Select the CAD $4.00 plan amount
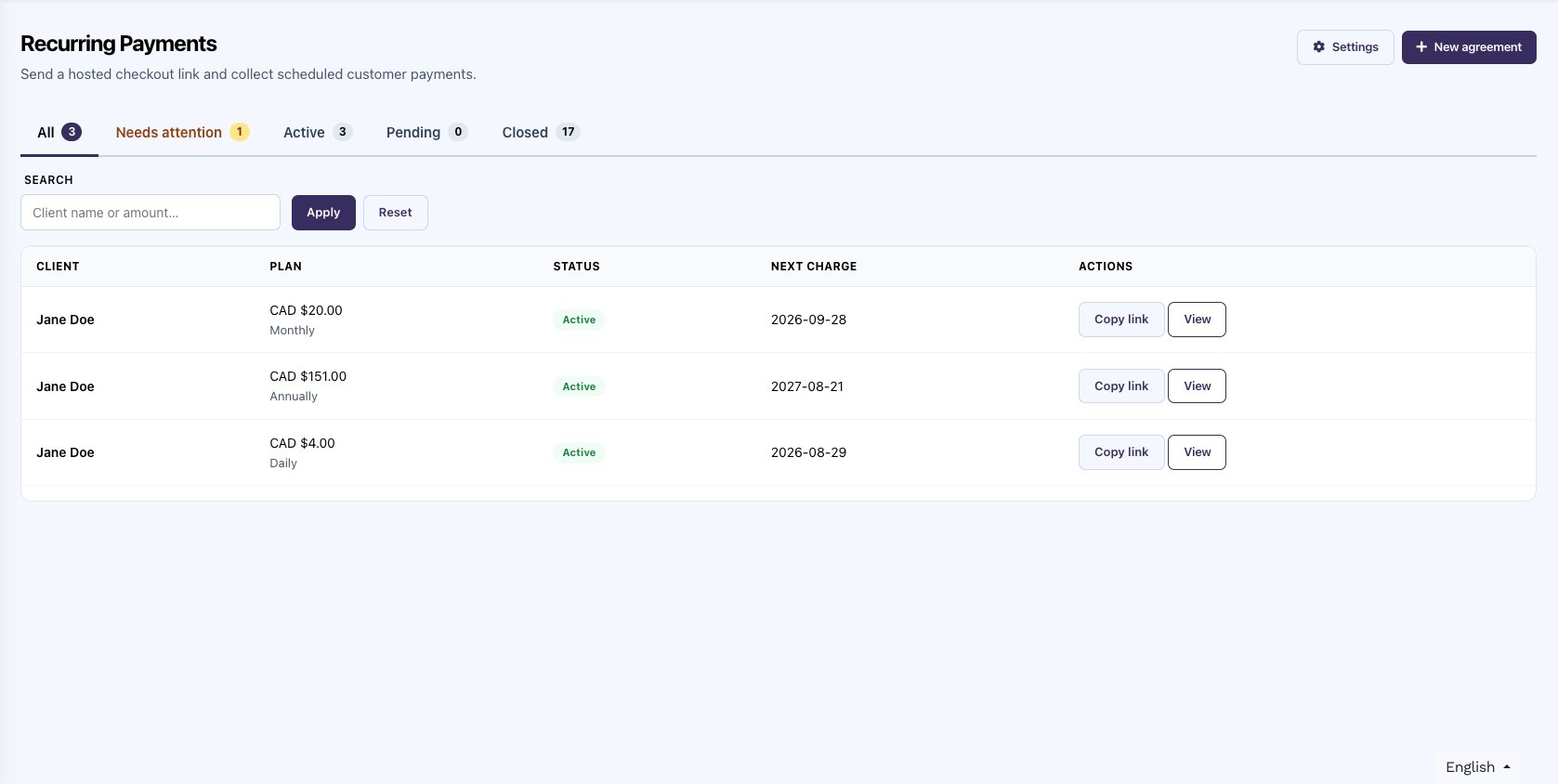Screen dimensions: 1558x784 point(302,443)
